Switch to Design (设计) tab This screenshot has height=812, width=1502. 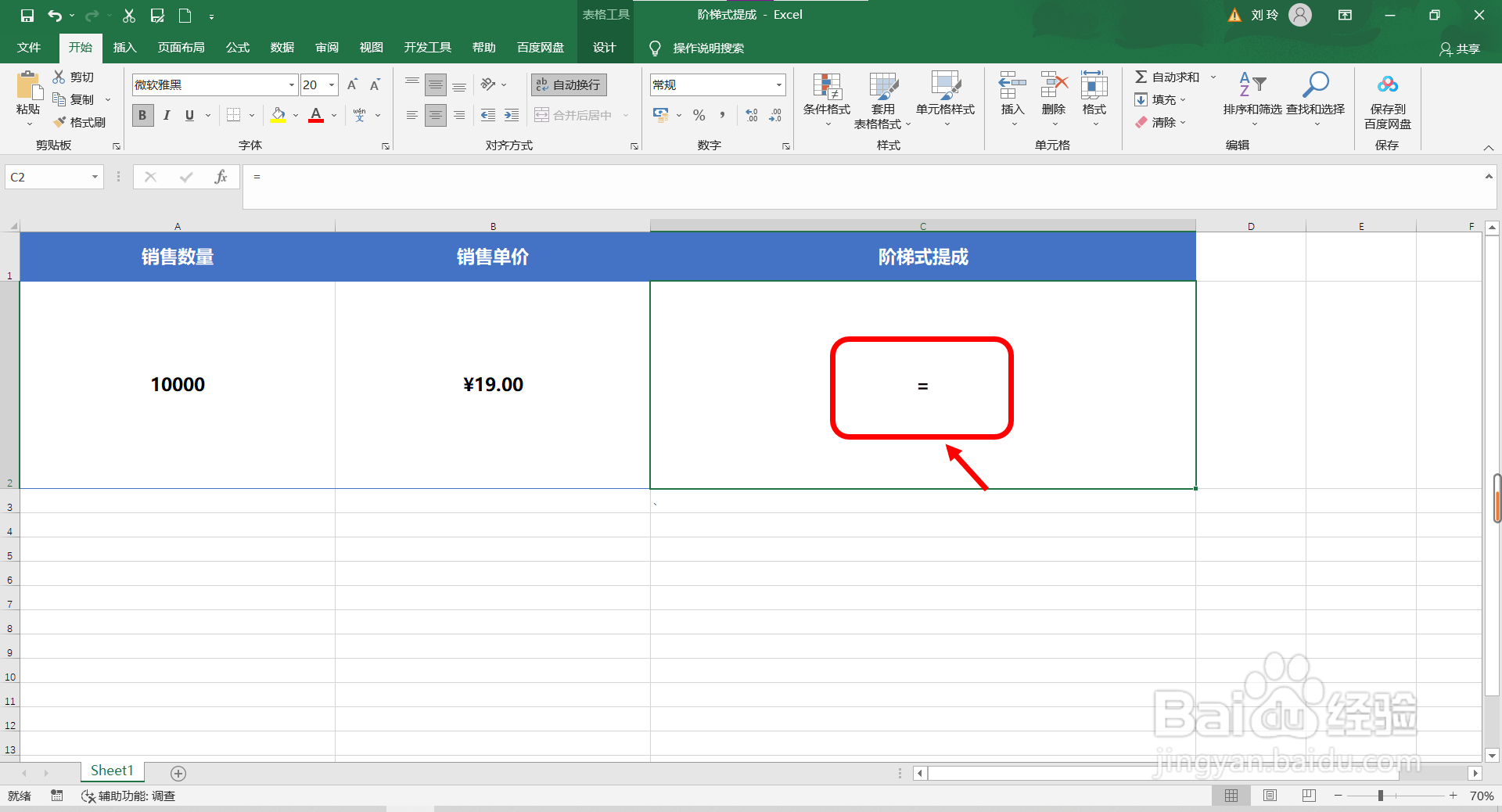604,48
